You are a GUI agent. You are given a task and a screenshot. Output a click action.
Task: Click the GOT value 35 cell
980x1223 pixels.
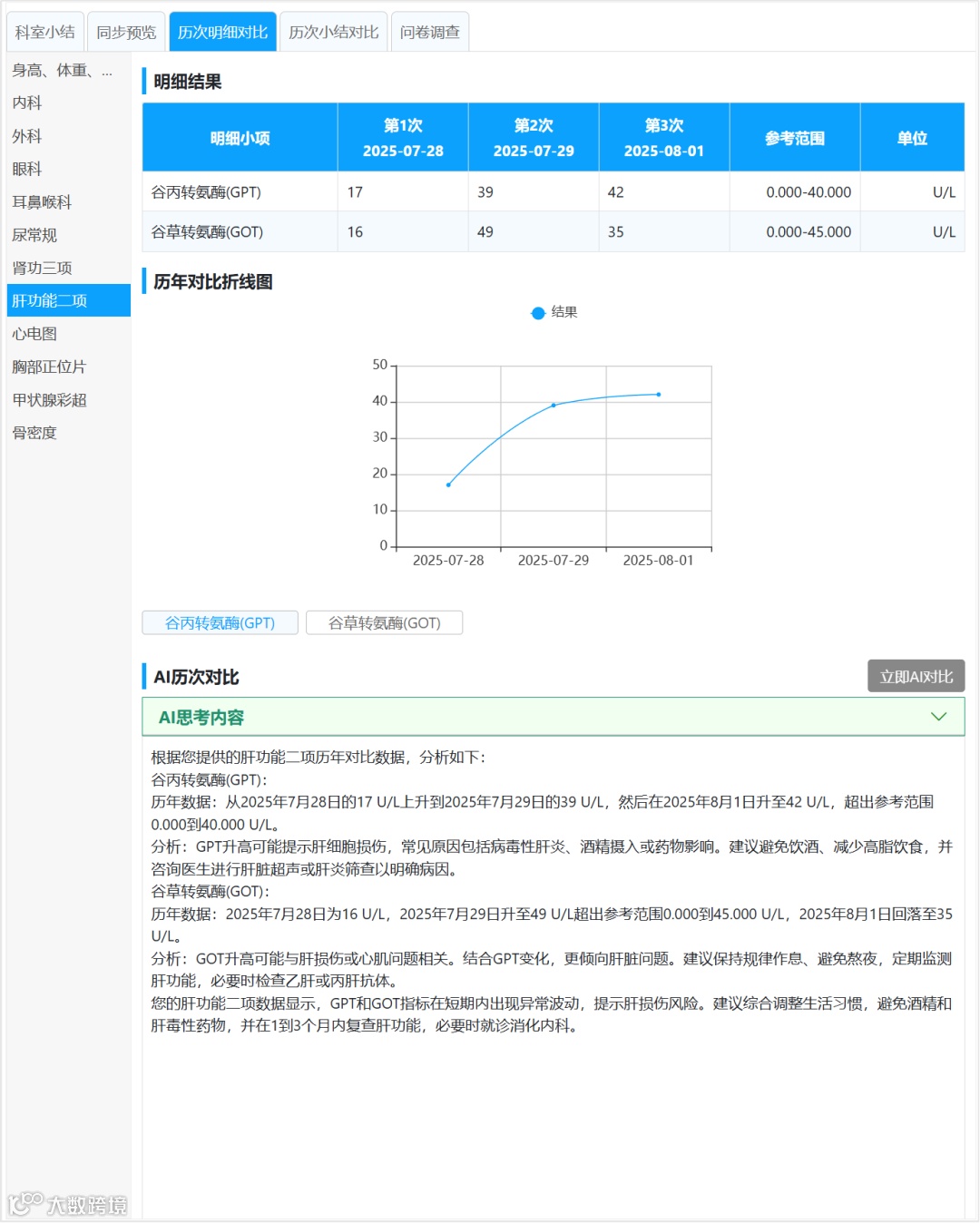pos(664,232)
